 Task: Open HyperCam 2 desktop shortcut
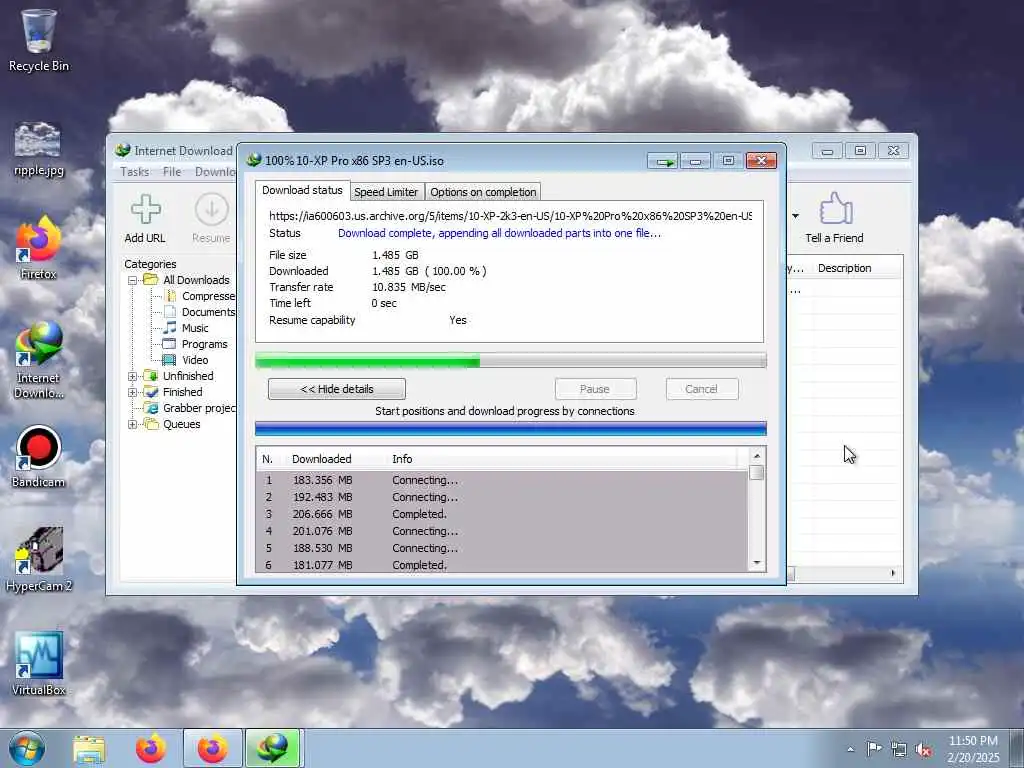39,559
